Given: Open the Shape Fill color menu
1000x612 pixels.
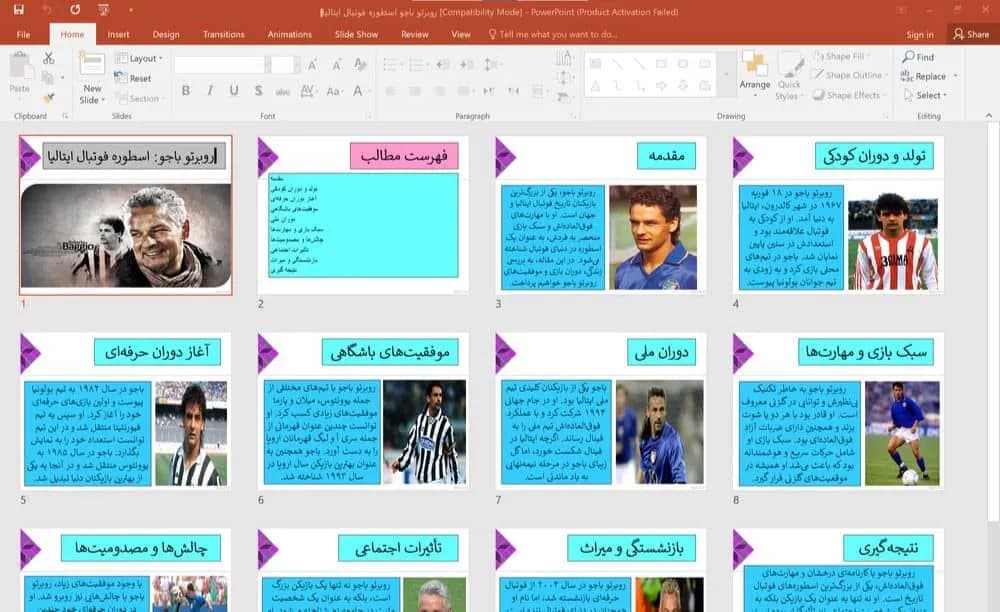Looking at the screenshot, I should 842,56.
